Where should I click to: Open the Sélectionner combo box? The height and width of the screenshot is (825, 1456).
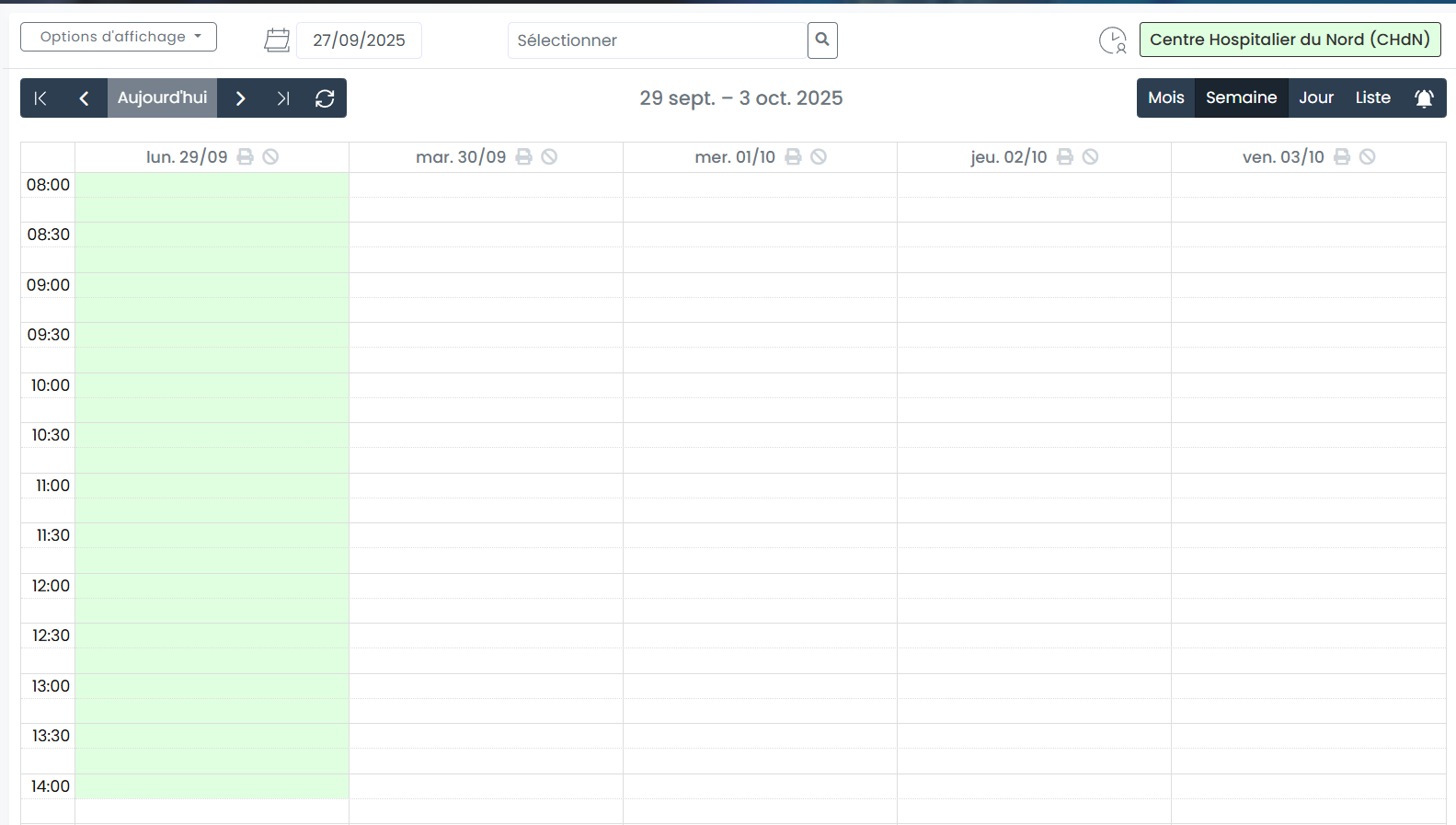point(657,40)
